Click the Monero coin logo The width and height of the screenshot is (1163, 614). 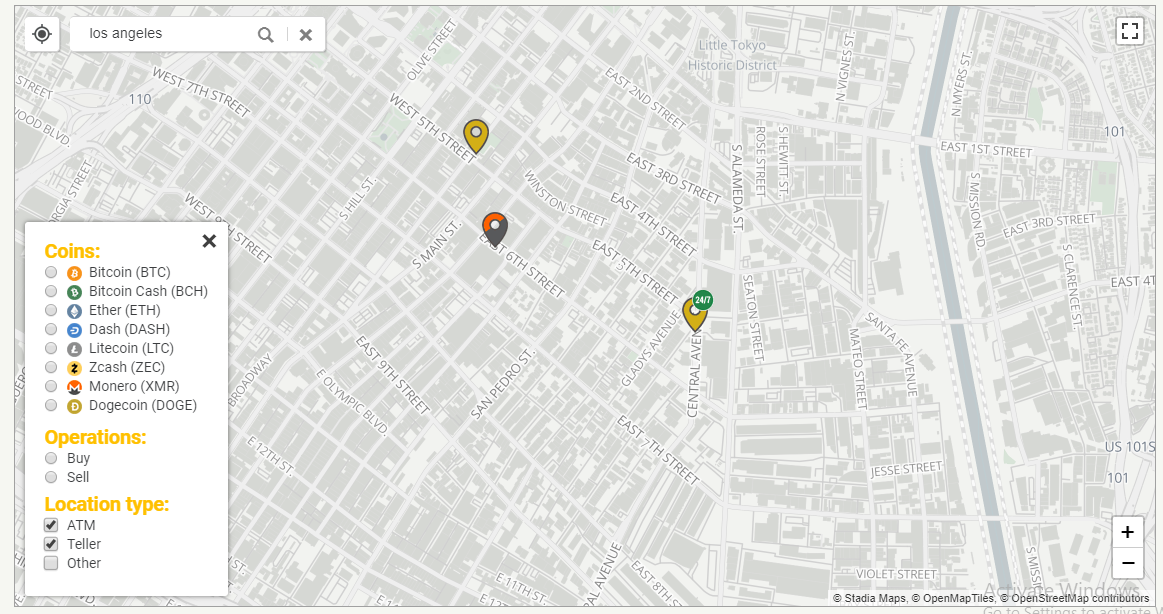[74, 387]
